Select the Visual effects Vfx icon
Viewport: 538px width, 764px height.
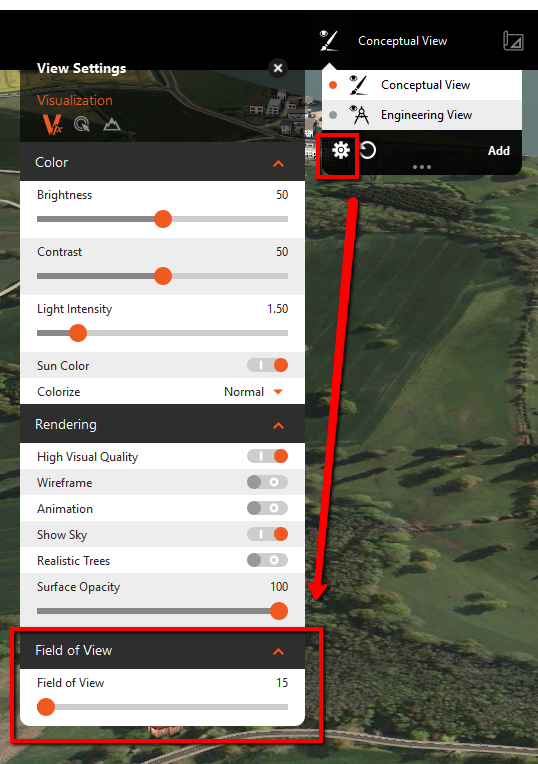click(x=52, y=124)
